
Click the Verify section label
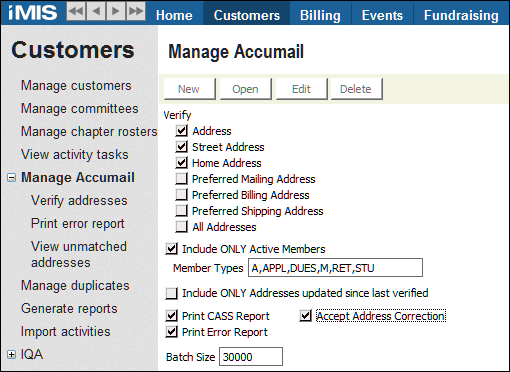click(x=178, y=115)
